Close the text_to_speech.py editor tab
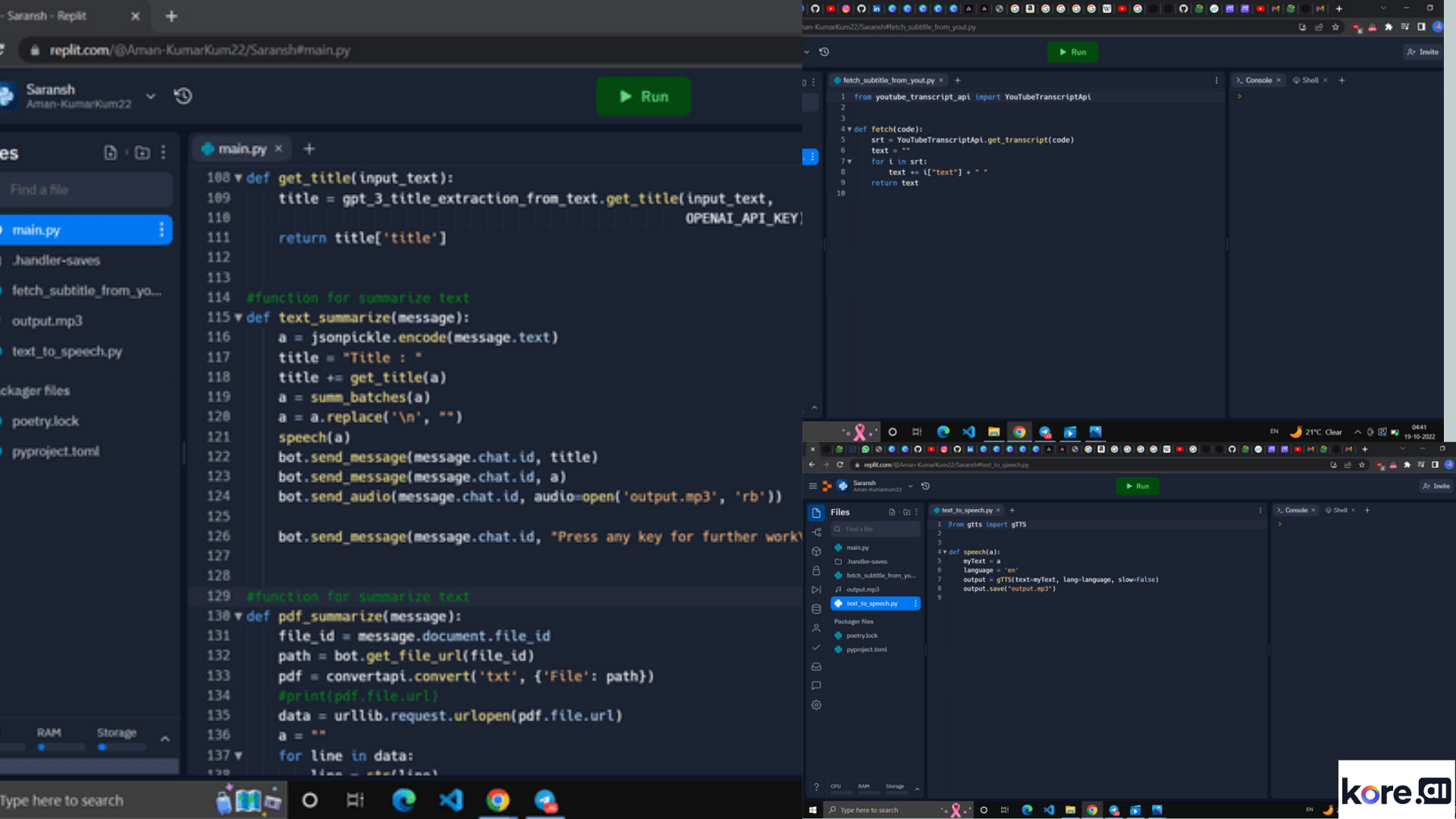This screenshot has width=1456, height=819. [998, 510]
